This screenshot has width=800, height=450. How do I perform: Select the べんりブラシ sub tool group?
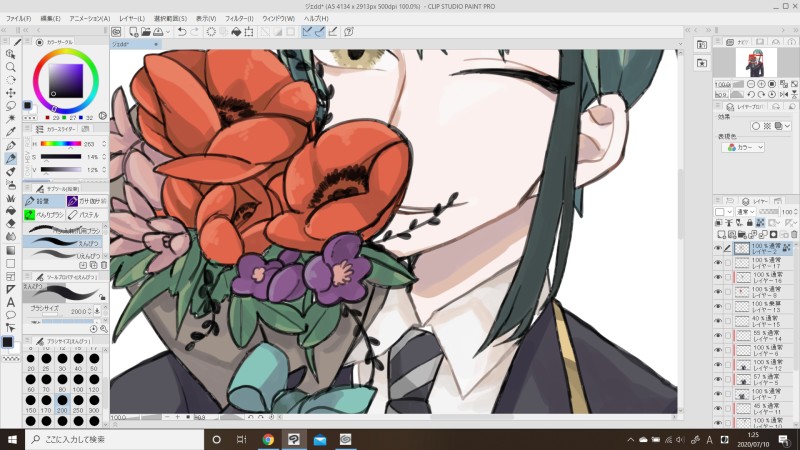tap(44, 215)
